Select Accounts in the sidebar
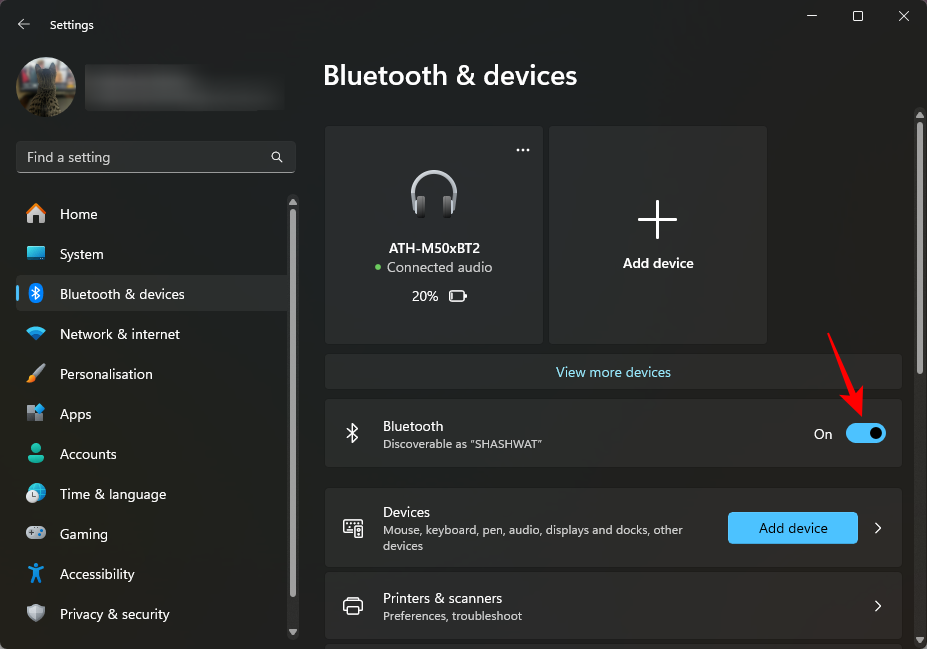 pos(88,454)
